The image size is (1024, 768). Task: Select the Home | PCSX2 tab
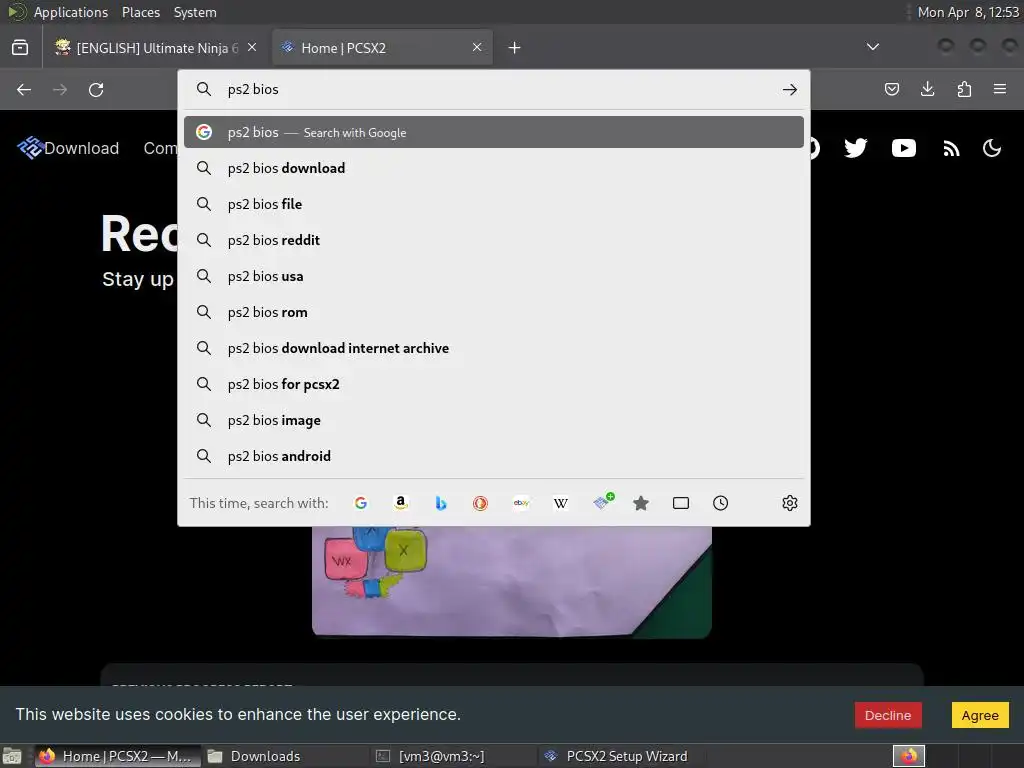click(x=383, y=48)
